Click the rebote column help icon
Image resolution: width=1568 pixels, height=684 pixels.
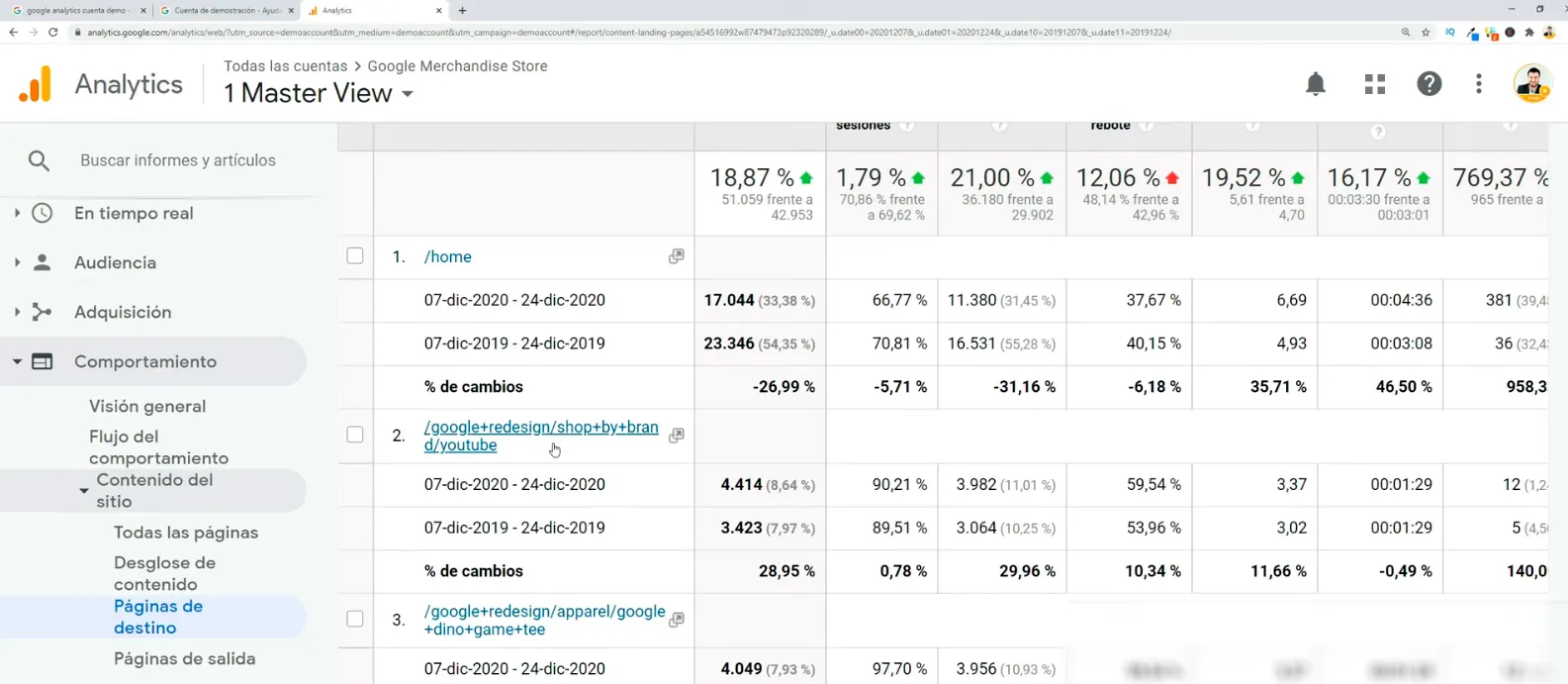(1146, 126)
